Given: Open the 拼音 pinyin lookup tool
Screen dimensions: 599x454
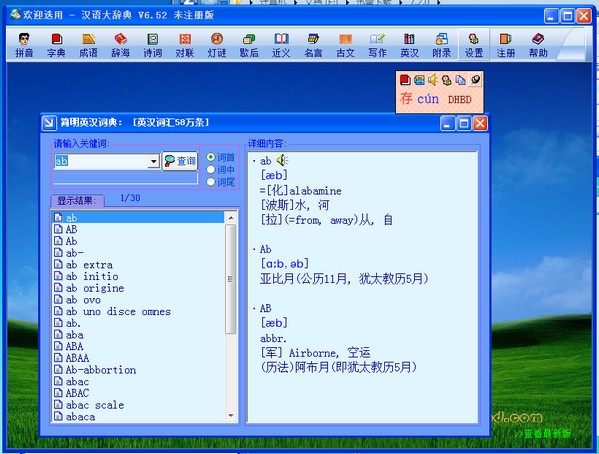Looking at the screenshot, I should point(24,45).
